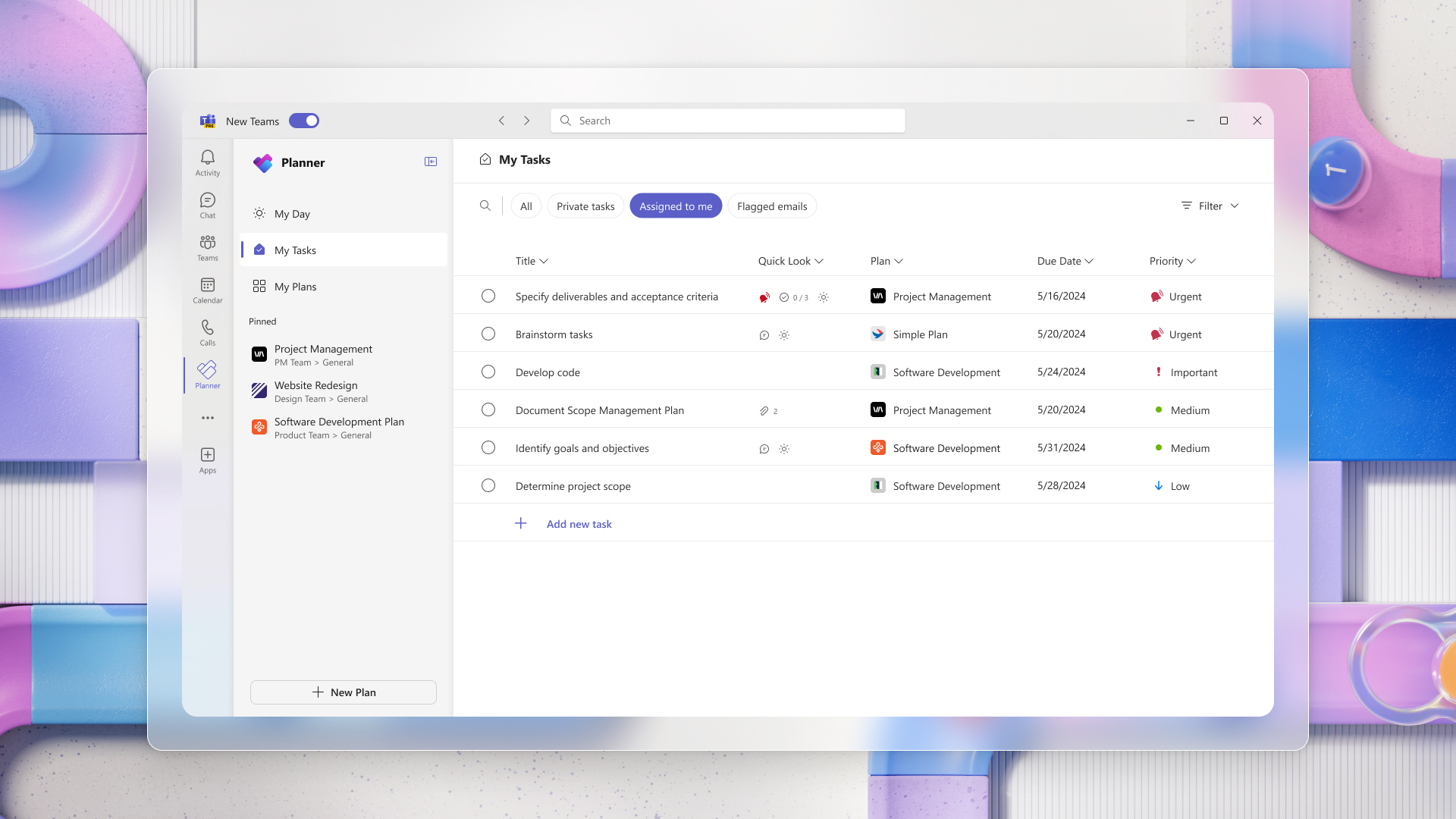Screen dimensions: 1456x819
Task: Check the circle for Brainstorm tasks
Action: coord(488,334)
